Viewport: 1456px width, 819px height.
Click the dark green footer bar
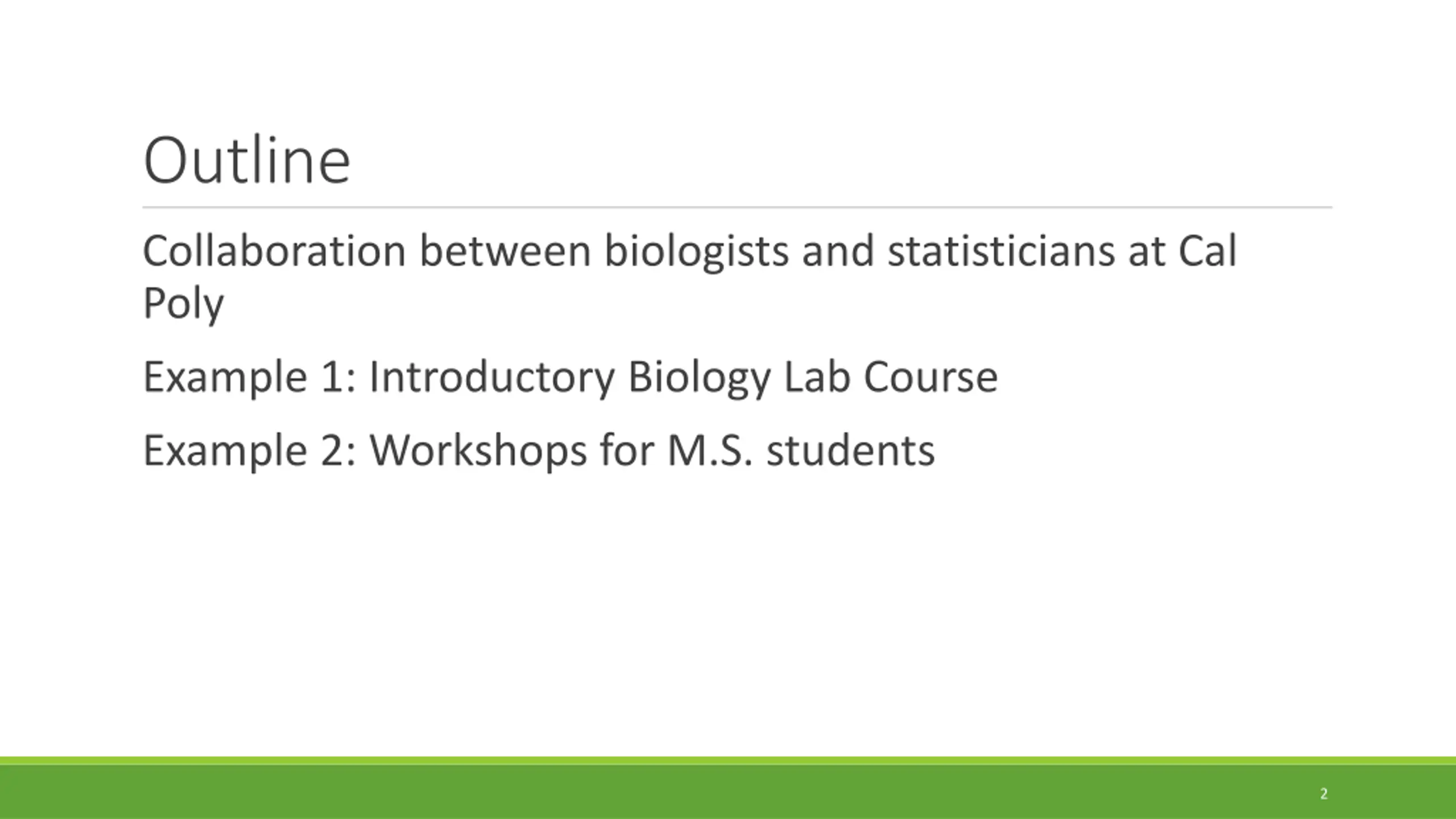[x=728, y=792]
